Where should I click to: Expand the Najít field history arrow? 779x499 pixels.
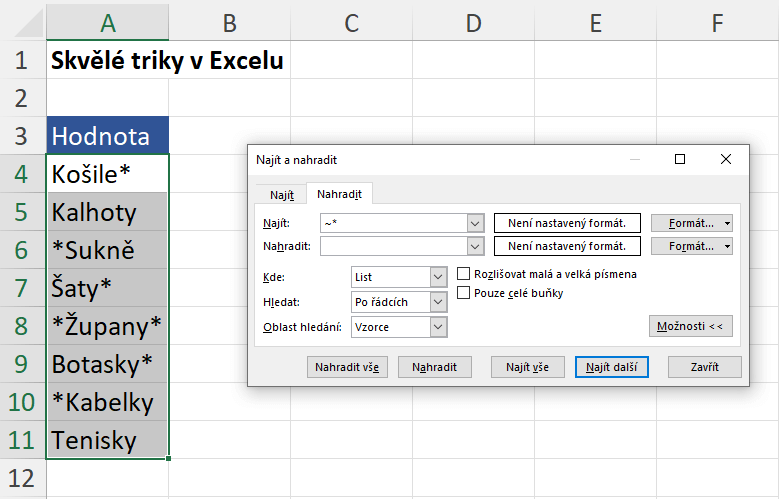[474, 222]
